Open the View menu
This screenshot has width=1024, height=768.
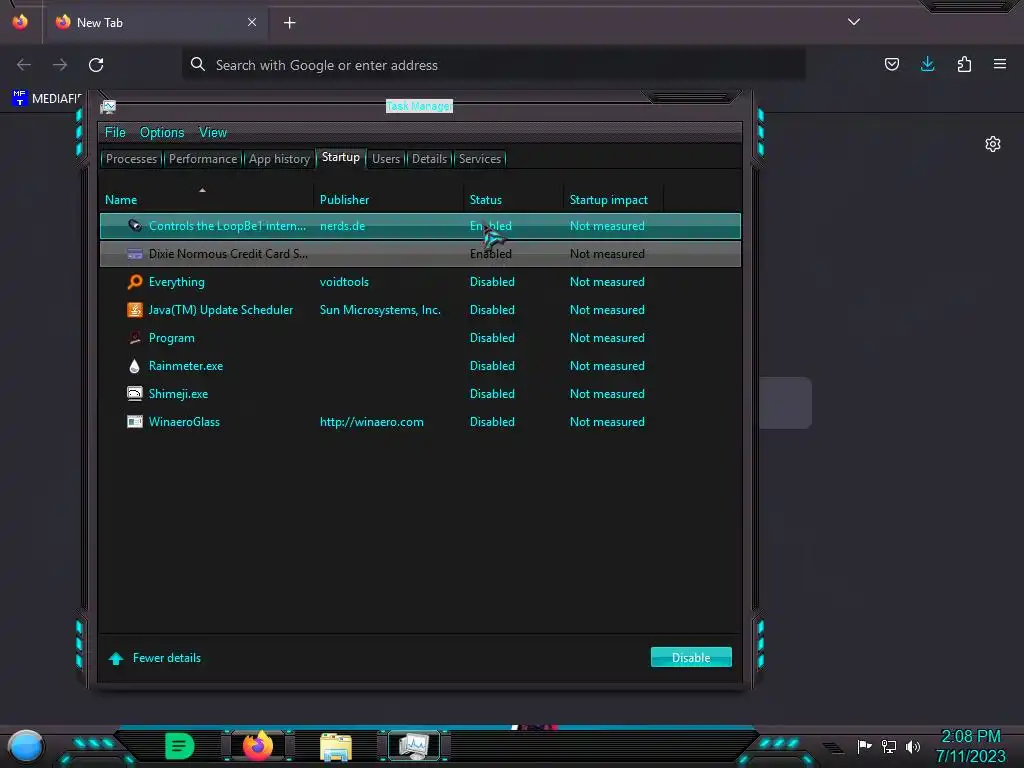click(x=213, y=132)
